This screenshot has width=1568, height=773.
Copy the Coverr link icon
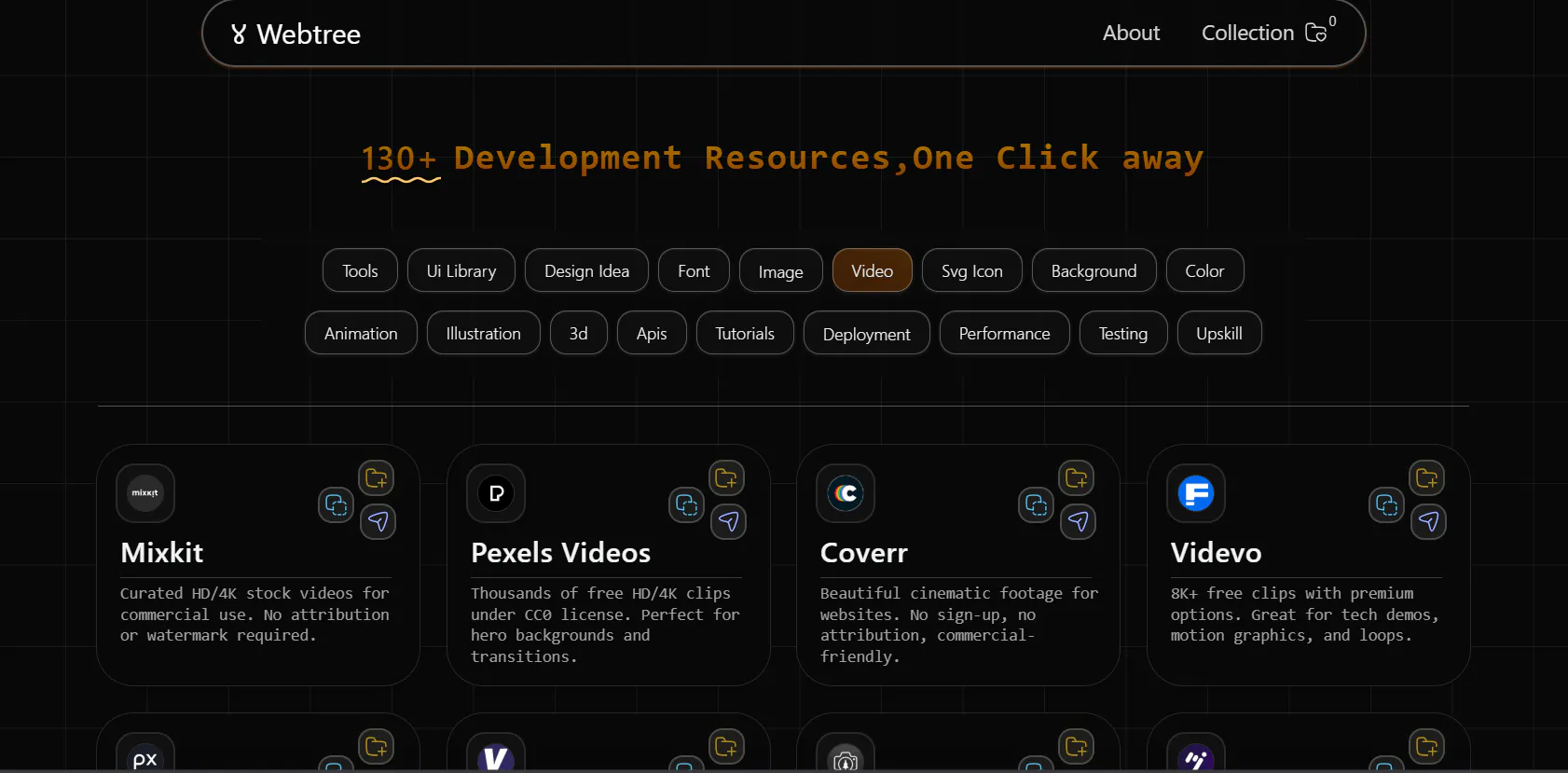[1037, 504]
